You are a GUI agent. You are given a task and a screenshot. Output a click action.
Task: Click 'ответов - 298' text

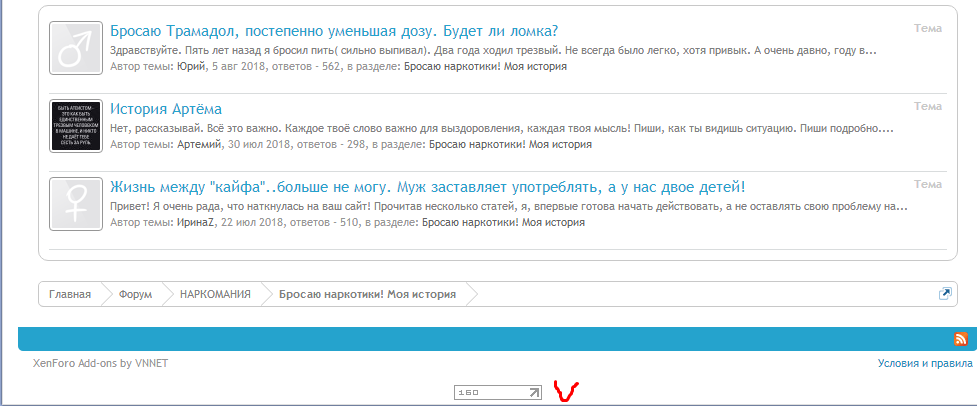pyautogui.click(x=330, y=144)
